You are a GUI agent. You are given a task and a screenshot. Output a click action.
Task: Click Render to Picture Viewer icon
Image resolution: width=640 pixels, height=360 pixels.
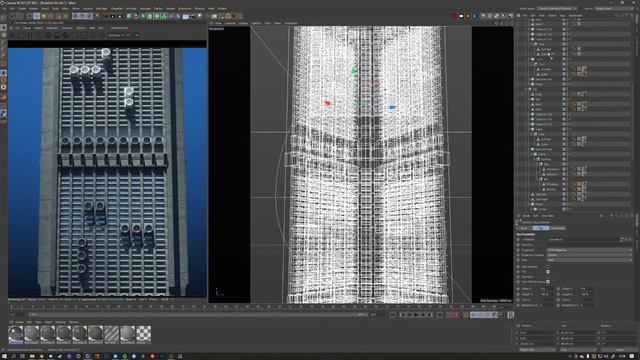point(112,16)
